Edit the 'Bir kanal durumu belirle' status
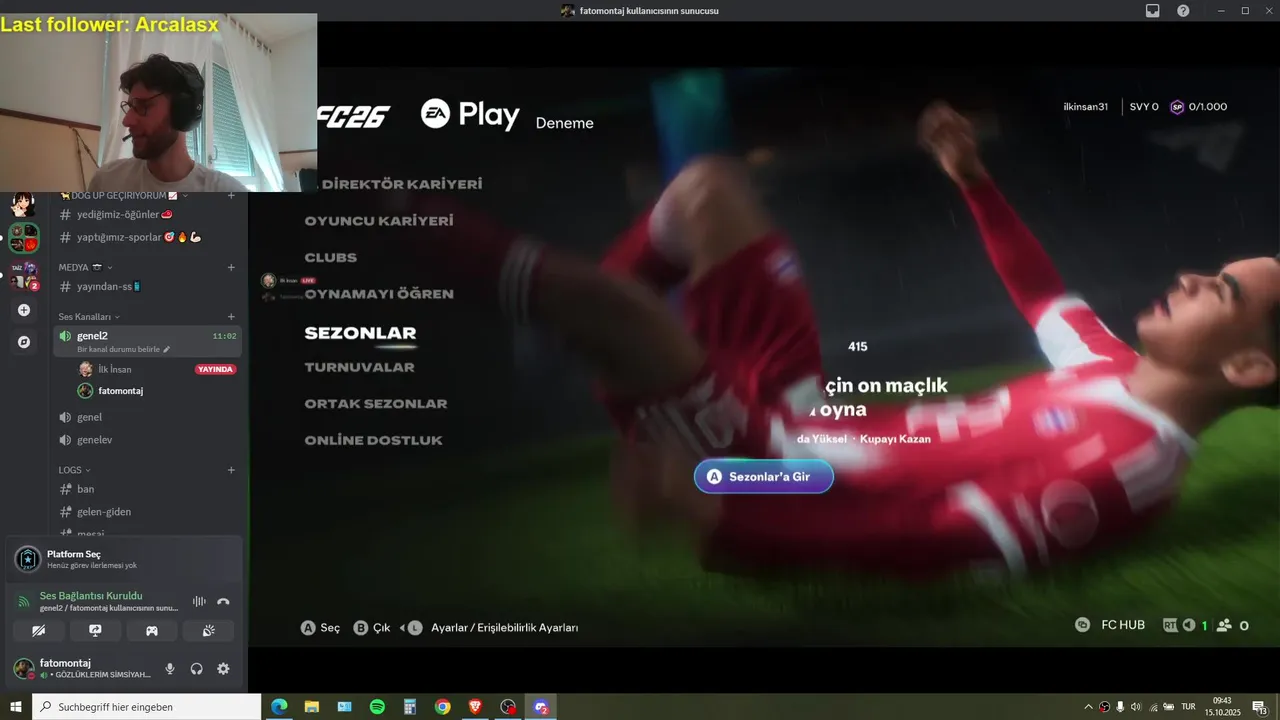 coord(124,349)
